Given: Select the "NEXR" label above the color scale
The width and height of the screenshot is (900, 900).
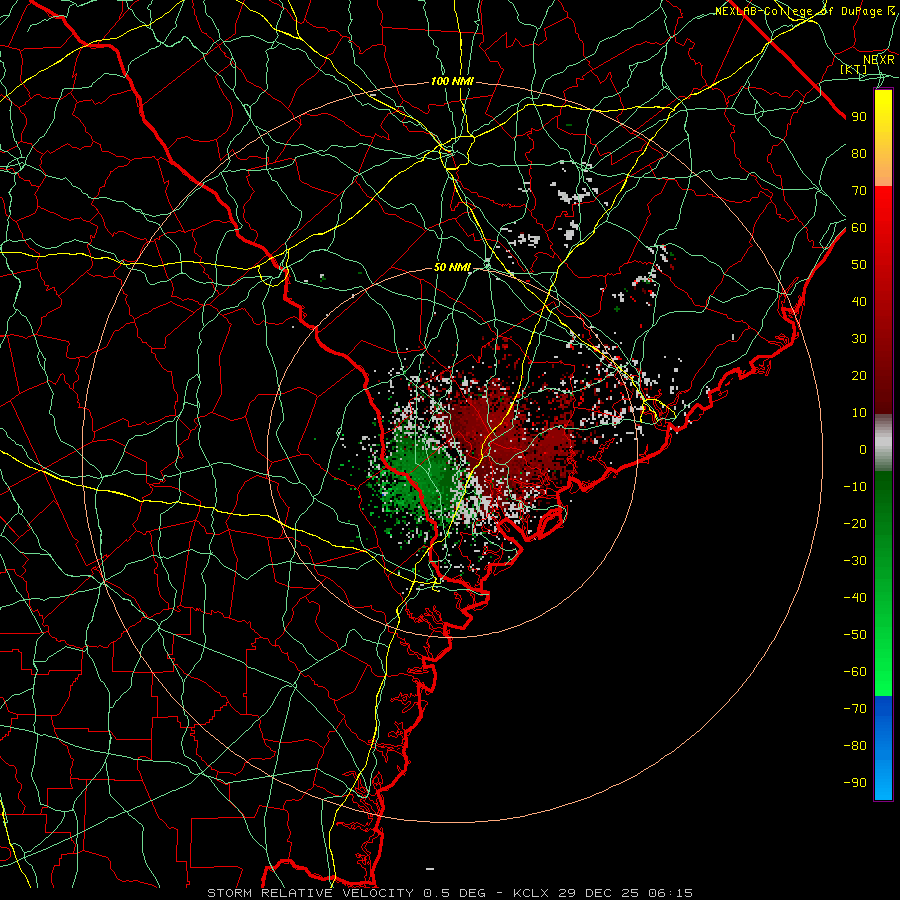Looking at the screenshot, I should [x=878, y=60].
